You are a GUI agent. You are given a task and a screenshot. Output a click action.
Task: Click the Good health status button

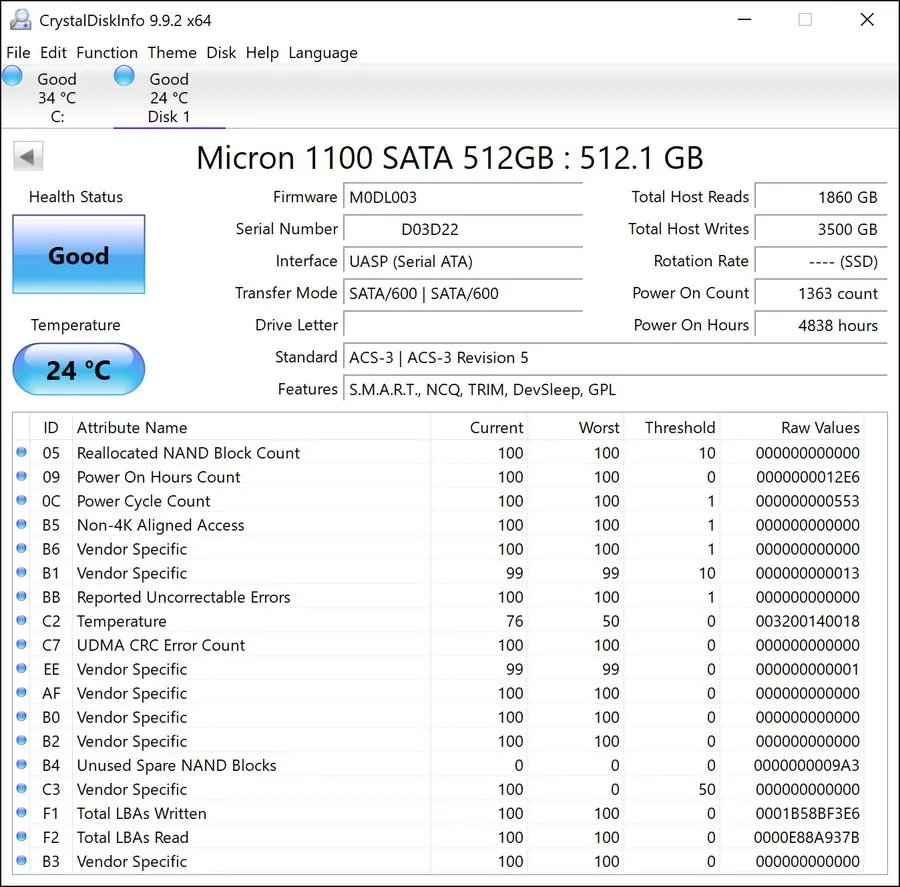[79, 254]
